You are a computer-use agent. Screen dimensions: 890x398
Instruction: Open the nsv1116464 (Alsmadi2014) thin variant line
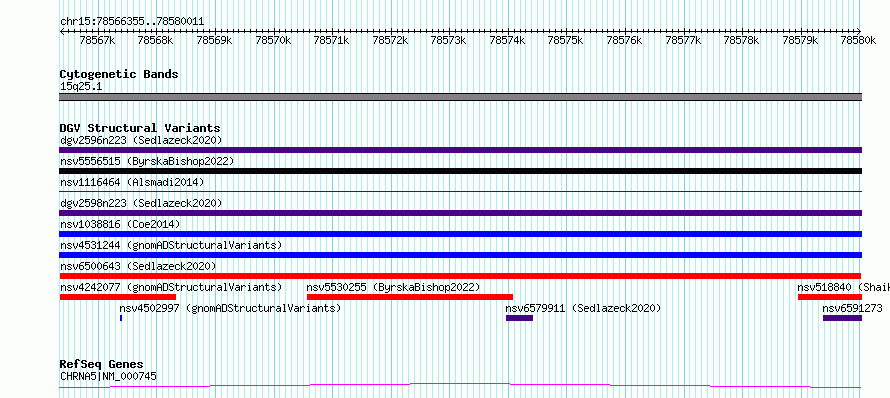tap(461, 191)
